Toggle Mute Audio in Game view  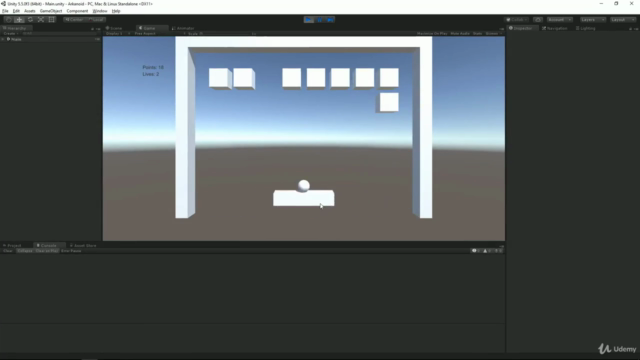460,33
